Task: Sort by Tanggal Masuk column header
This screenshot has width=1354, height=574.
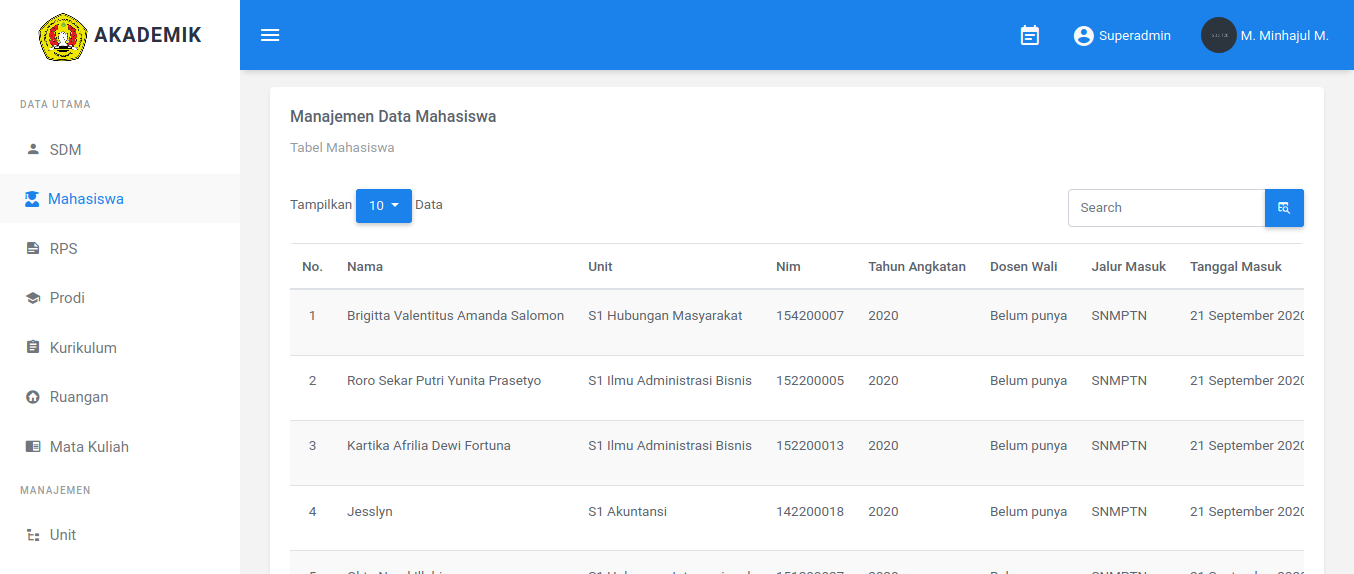Action: [1236, 266]
